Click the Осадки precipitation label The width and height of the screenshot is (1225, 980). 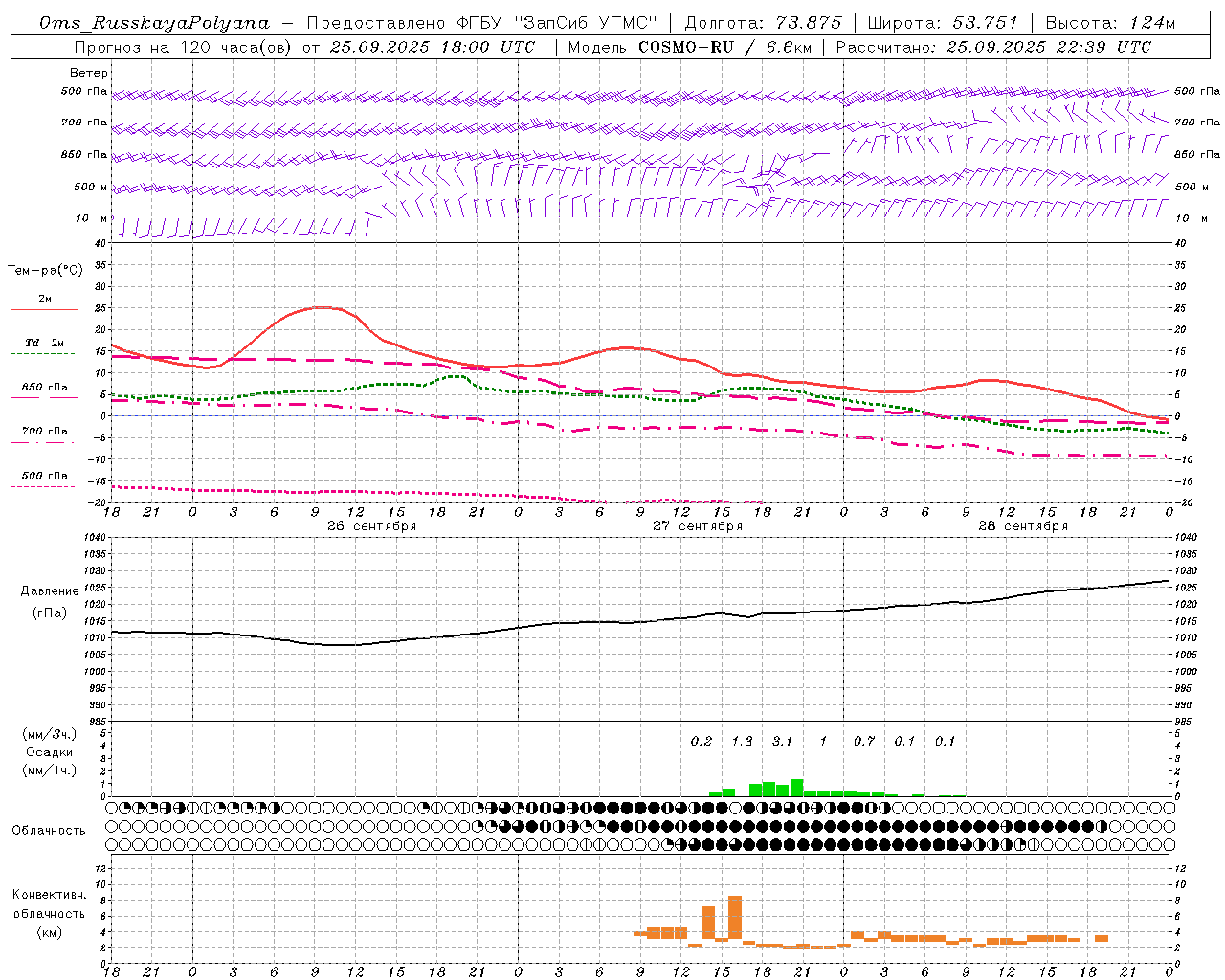pos(50,752)
